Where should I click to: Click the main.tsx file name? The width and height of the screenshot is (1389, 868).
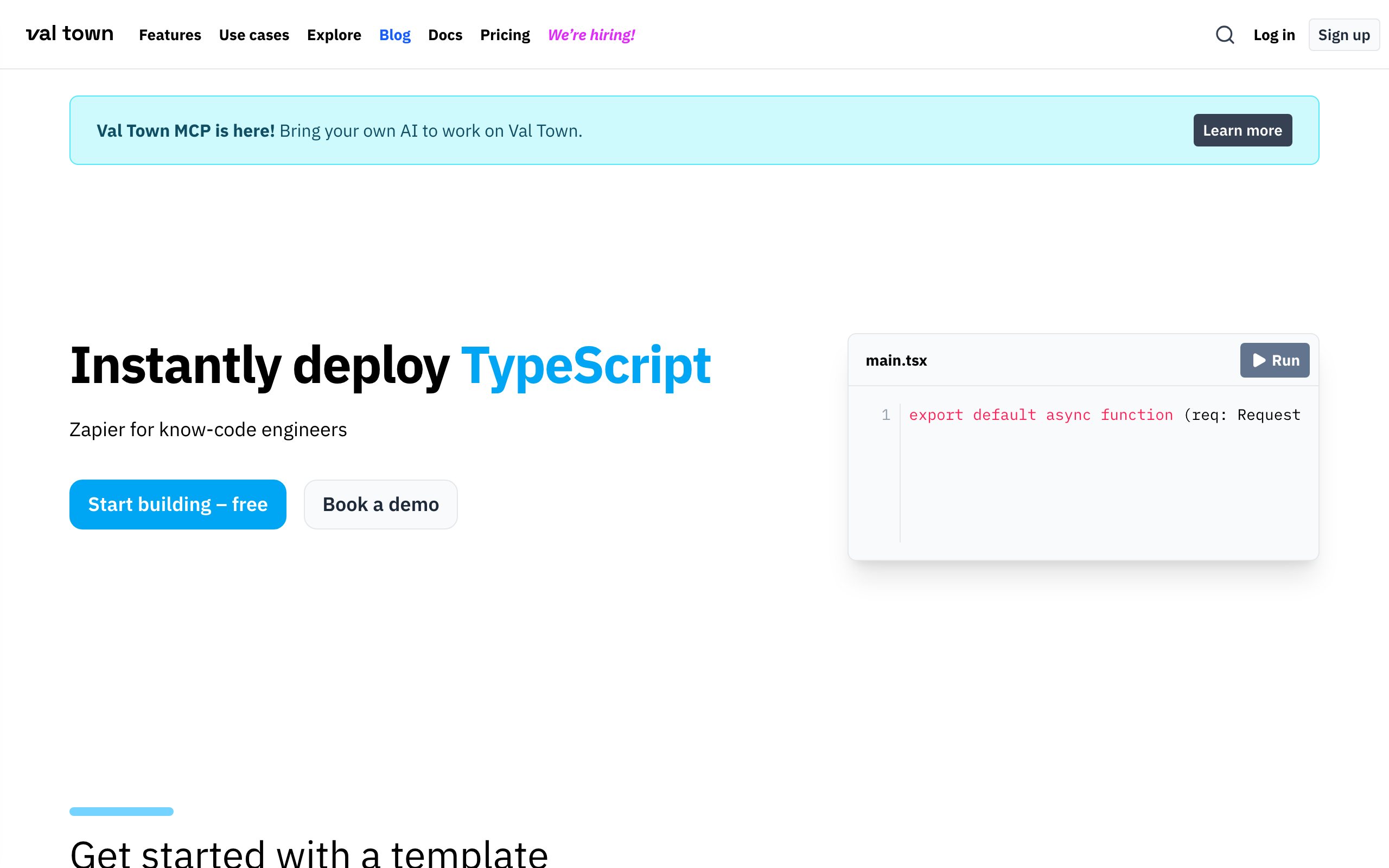click(x=895, y=361)
